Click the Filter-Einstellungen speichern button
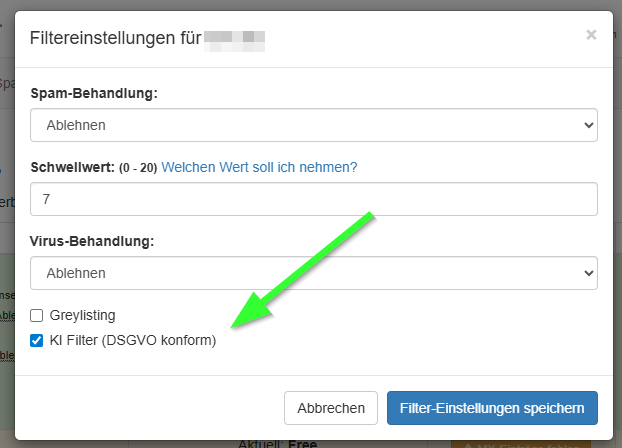622x448 pixels. [492, 408]
